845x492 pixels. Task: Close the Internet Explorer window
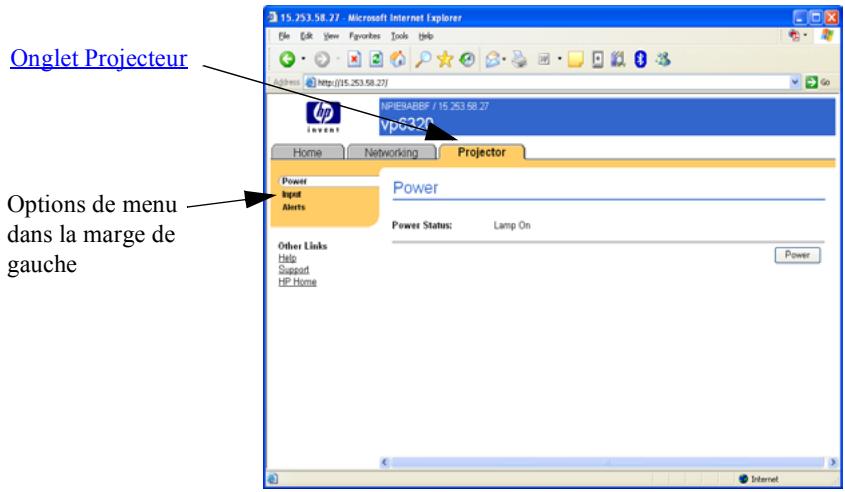click(x=832, y=18)
